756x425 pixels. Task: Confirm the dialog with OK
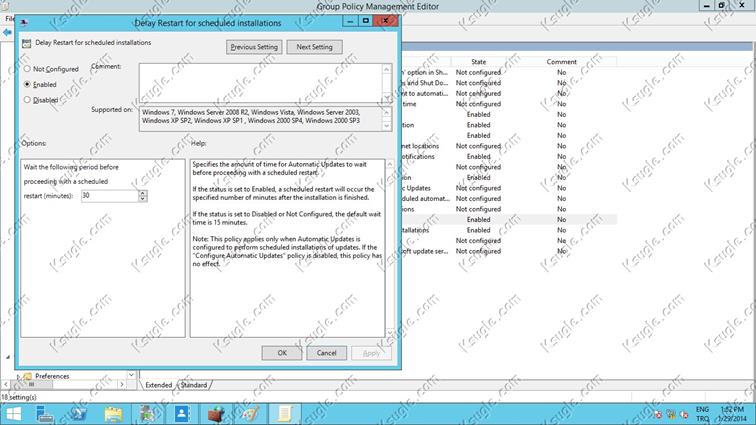pos(282,353)
